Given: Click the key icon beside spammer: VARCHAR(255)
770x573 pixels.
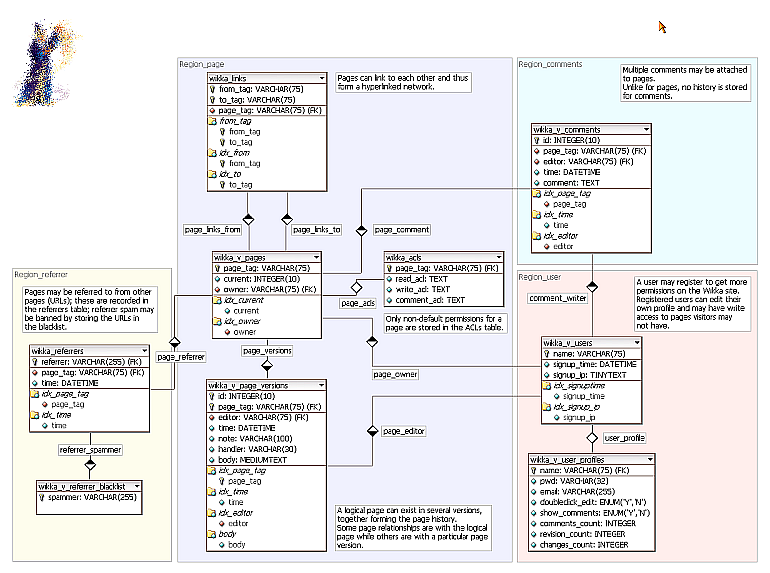Looking at the screenshot, I should pyautogui.click(x=42, y=497).
